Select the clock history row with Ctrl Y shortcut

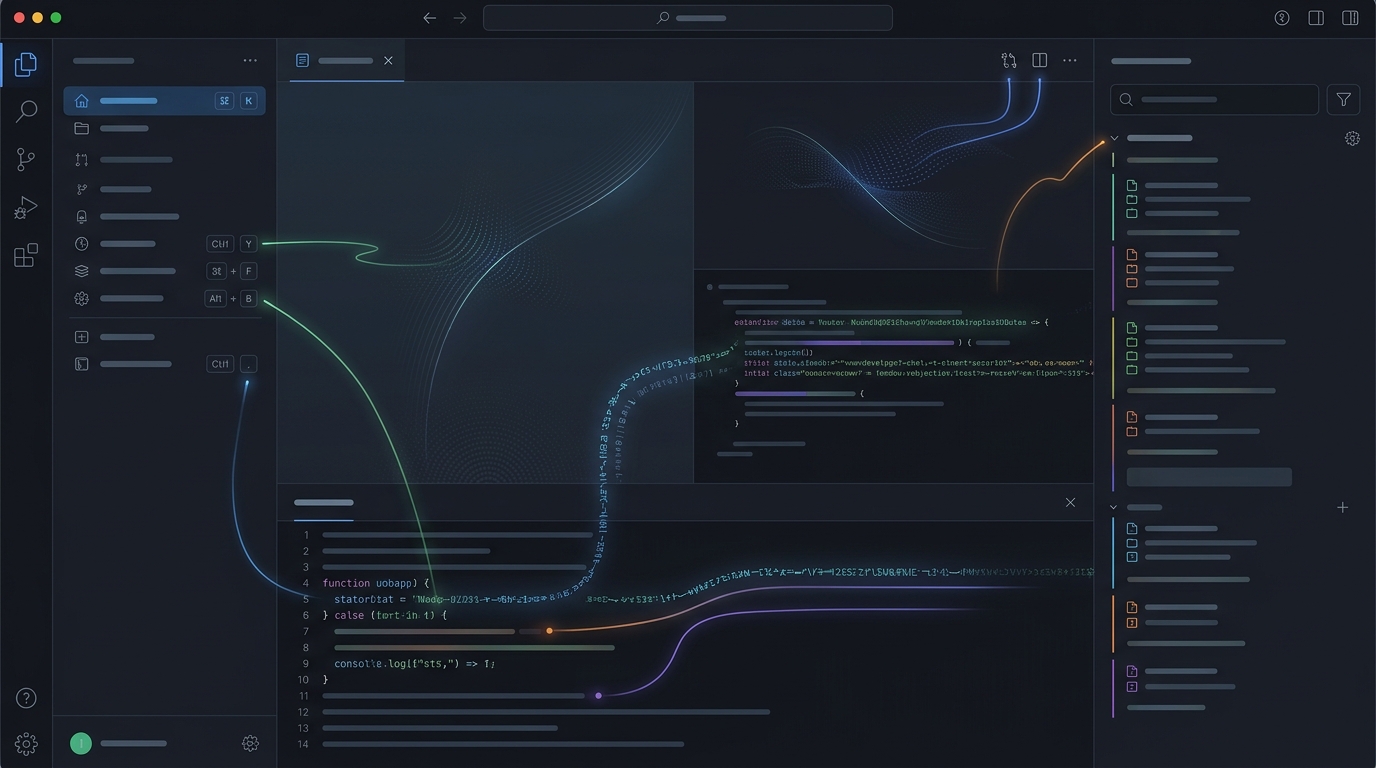coord(165,244)
